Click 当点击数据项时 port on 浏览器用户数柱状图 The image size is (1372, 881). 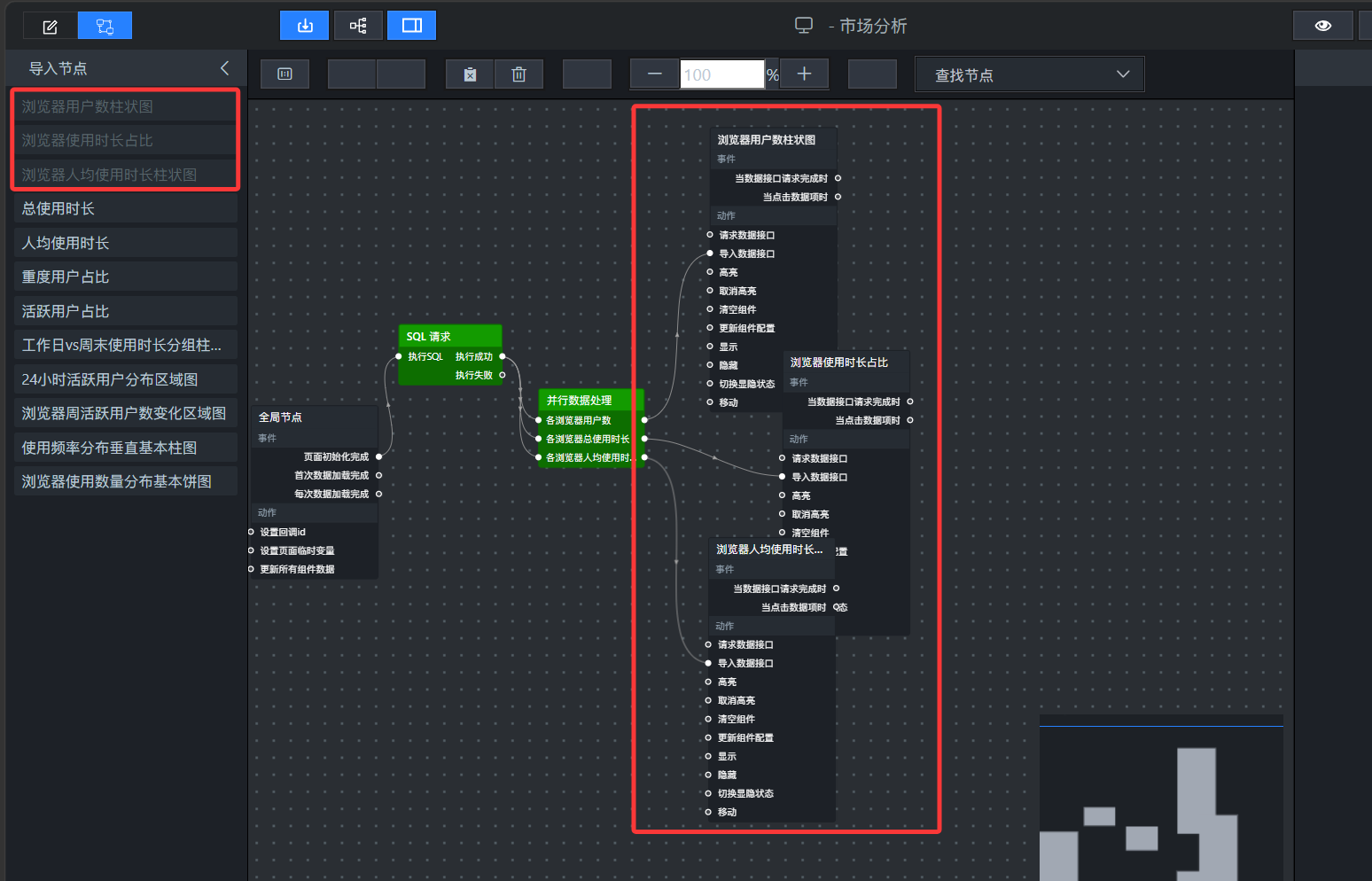(x=838, y=197)
